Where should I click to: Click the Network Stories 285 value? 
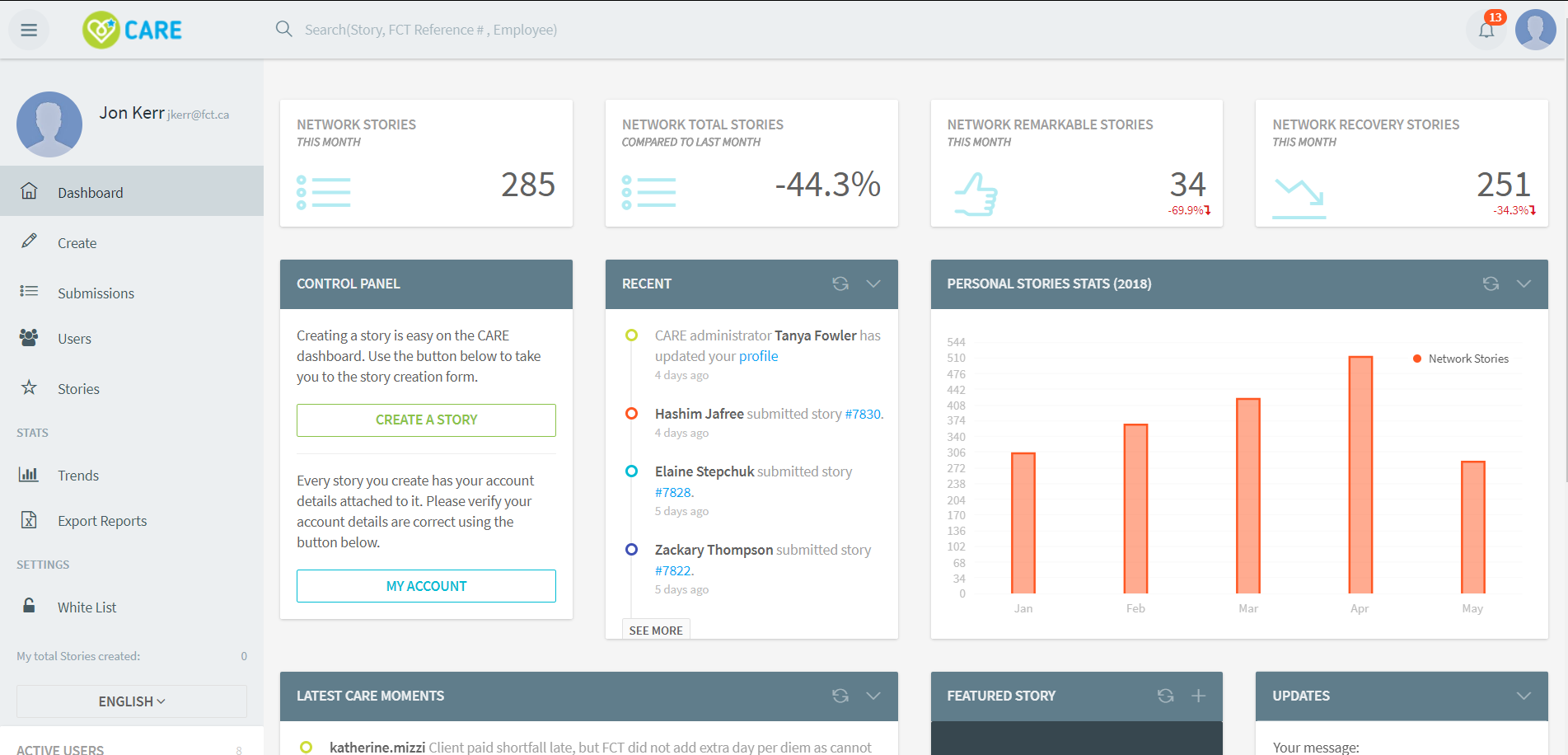coord(528,185)
